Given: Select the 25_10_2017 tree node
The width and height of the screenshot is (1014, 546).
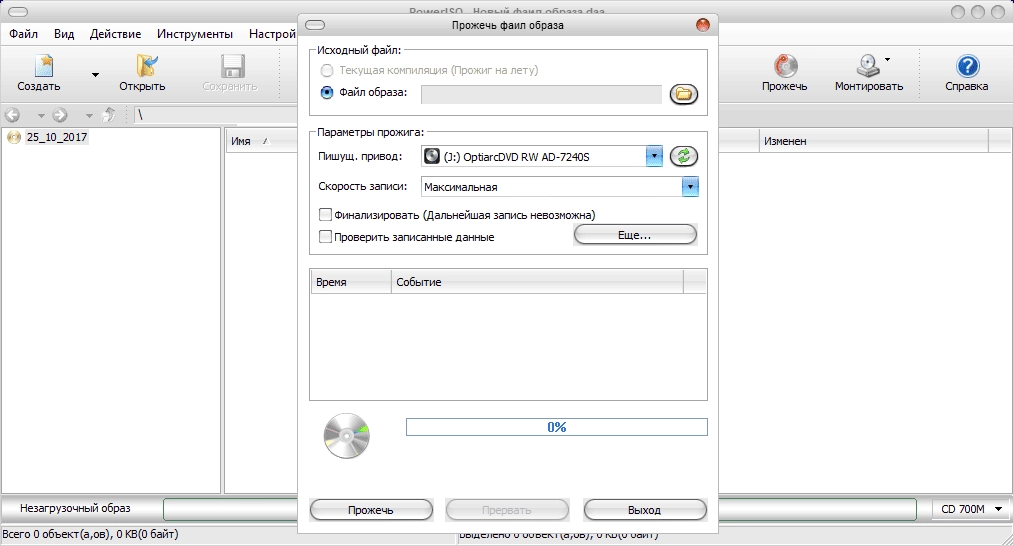Looking at the screenshot, I should coord(56,137).
